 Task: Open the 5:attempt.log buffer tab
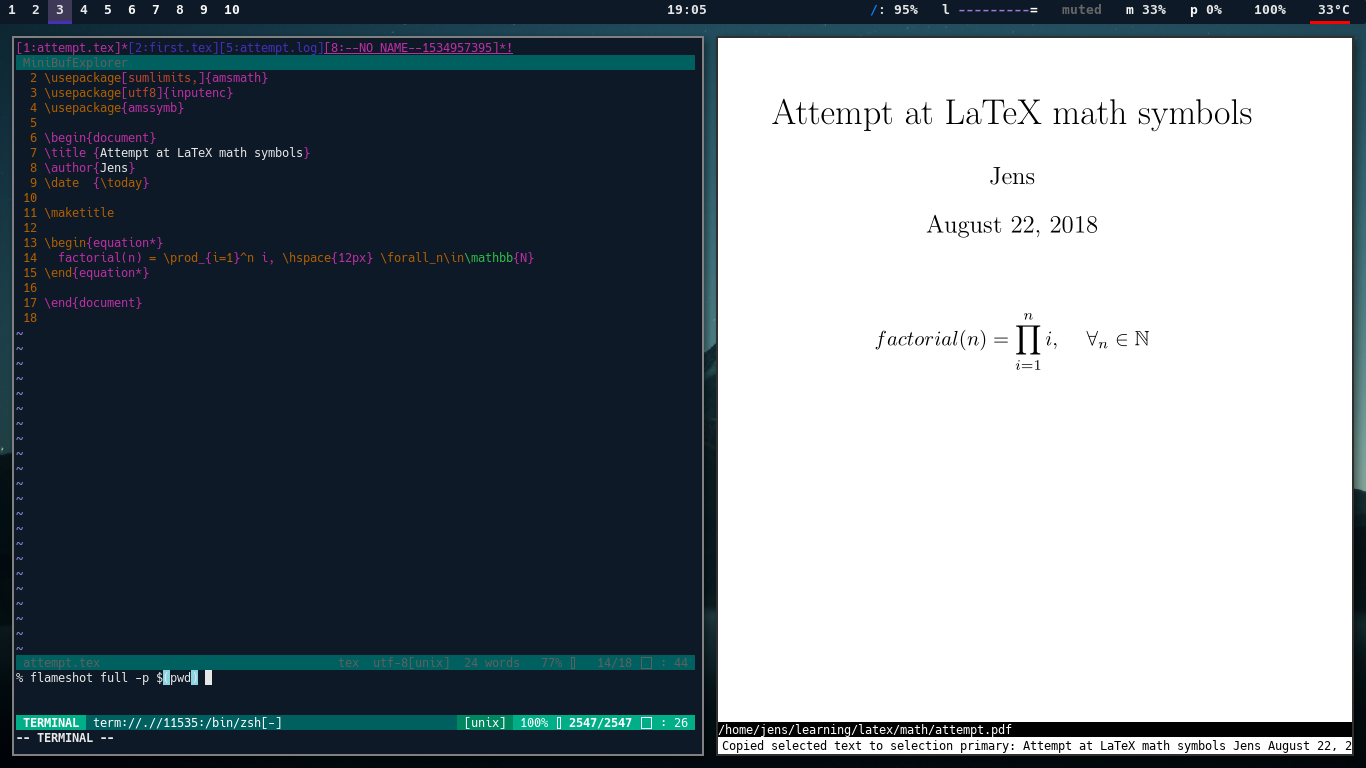pyautogui.click(x=271, y=48)
